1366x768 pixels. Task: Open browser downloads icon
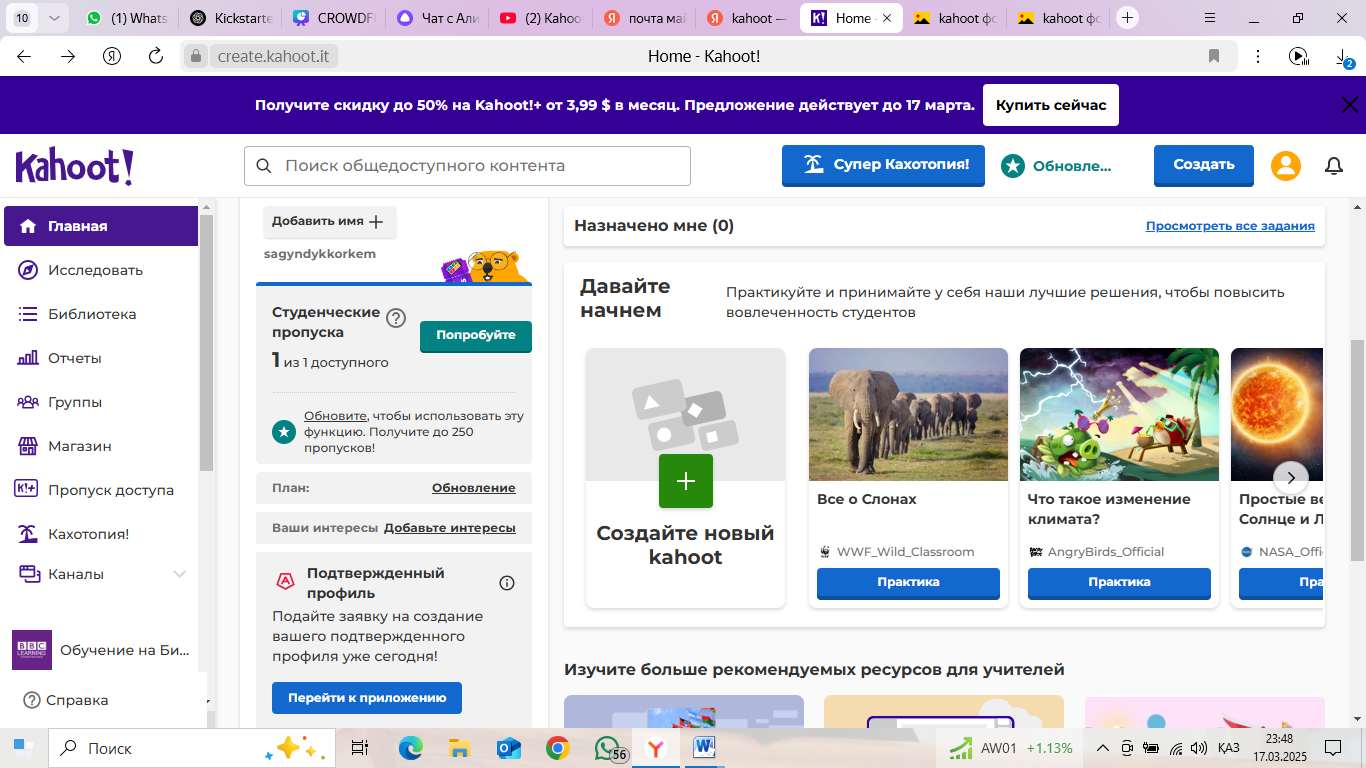(x=1344, y=58)
